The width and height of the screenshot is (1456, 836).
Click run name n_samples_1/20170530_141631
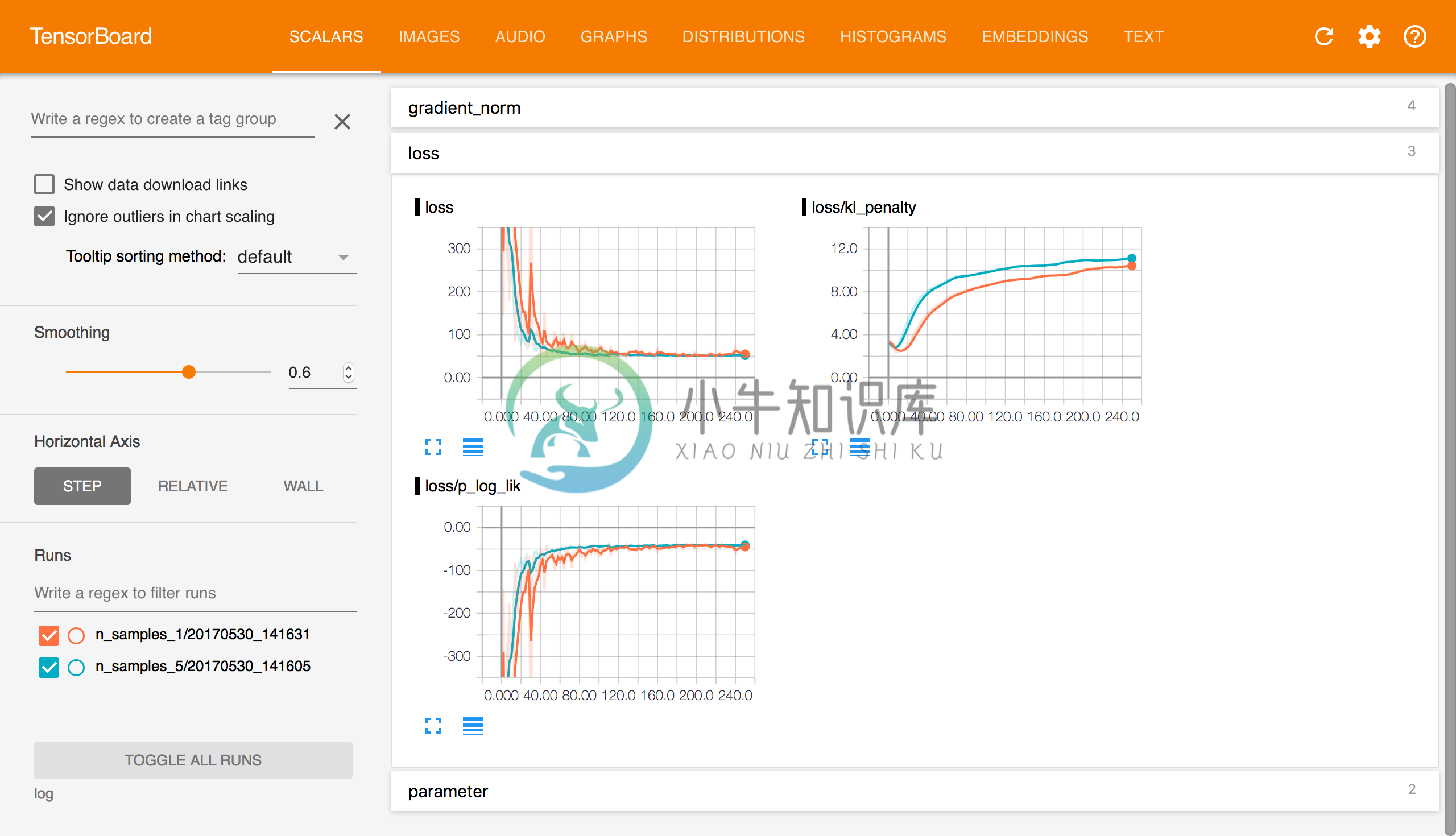pyautogui.click(x=202, y=635)
